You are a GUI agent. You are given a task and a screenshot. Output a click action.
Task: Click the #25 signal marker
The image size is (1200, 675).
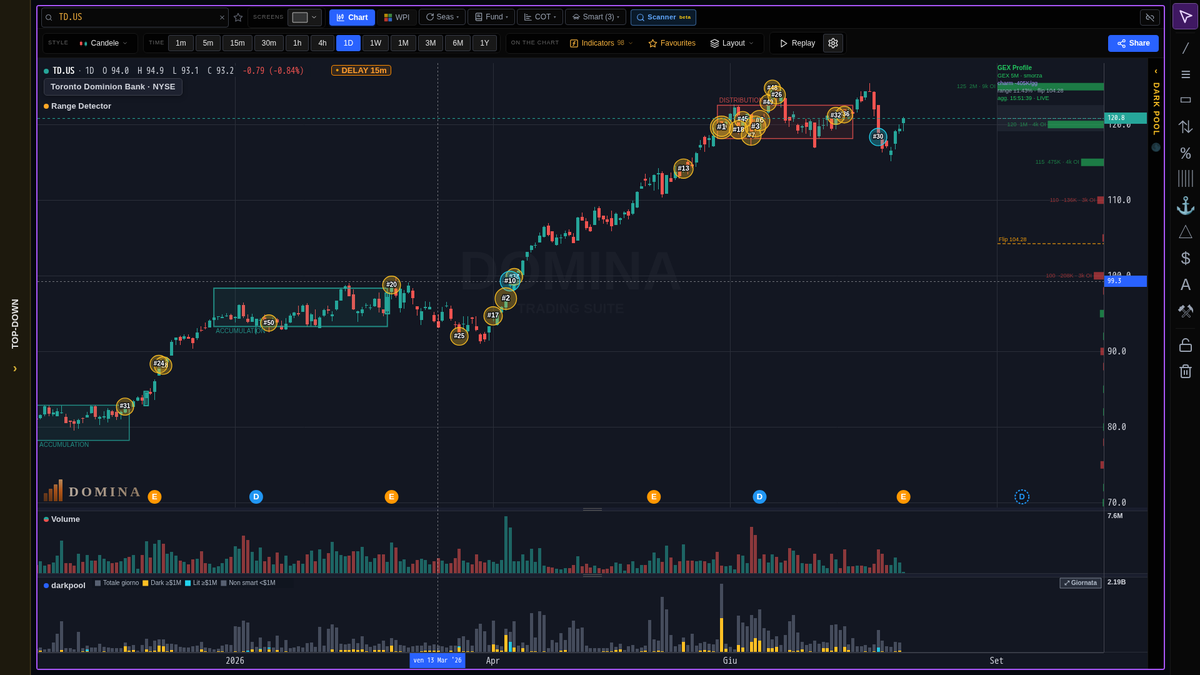(459, 336)
